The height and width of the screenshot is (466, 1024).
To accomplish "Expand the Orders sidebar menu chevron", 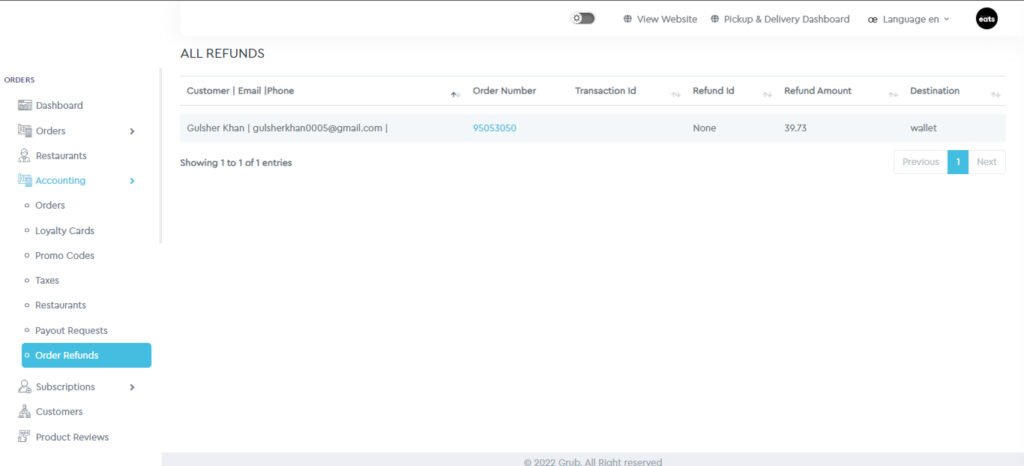I will tap(132, 131).
